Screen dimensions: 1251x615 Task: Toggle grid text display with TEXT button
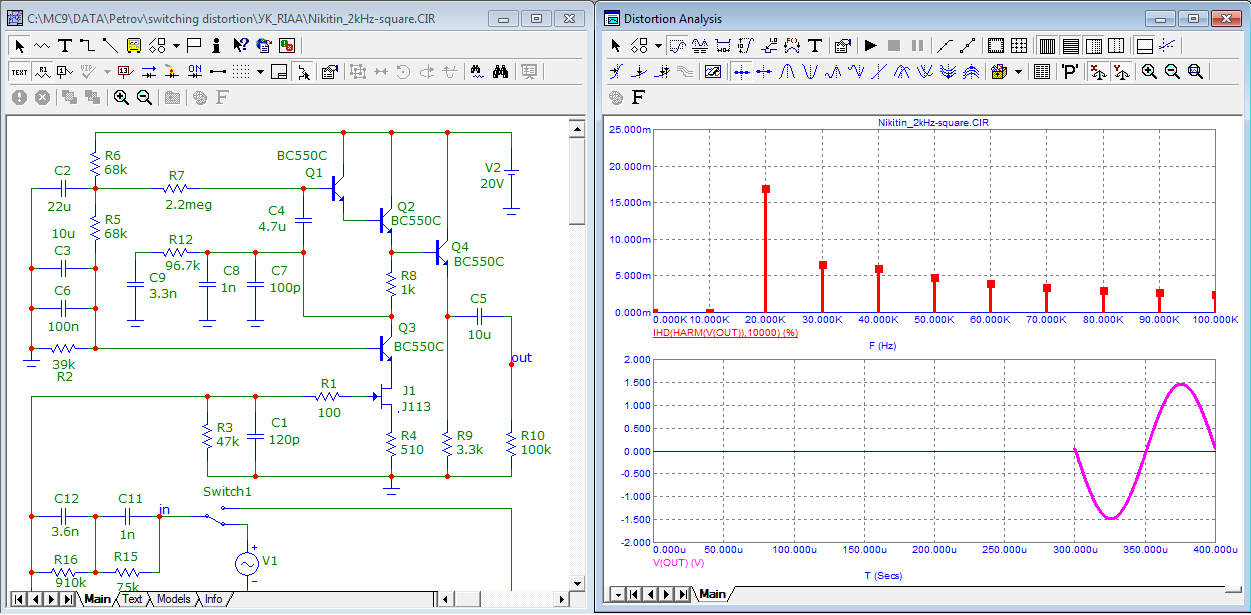coord(19,71)
